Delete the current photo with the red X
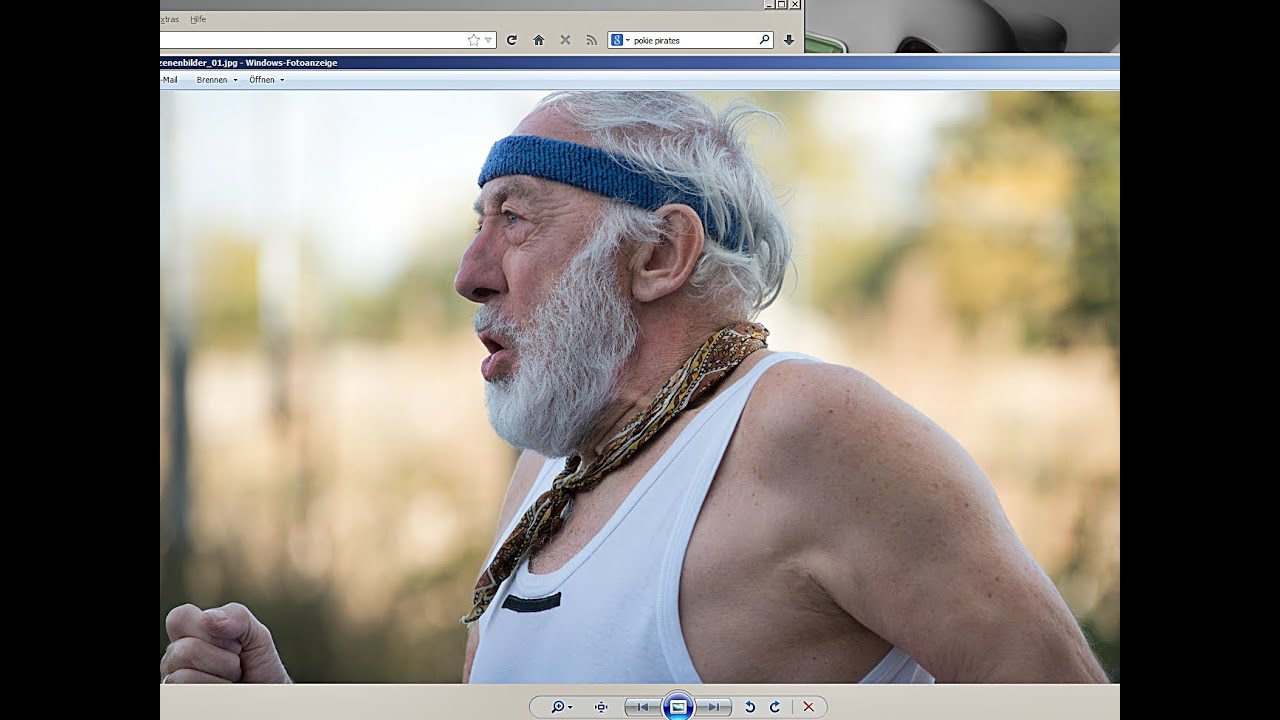 808,707
